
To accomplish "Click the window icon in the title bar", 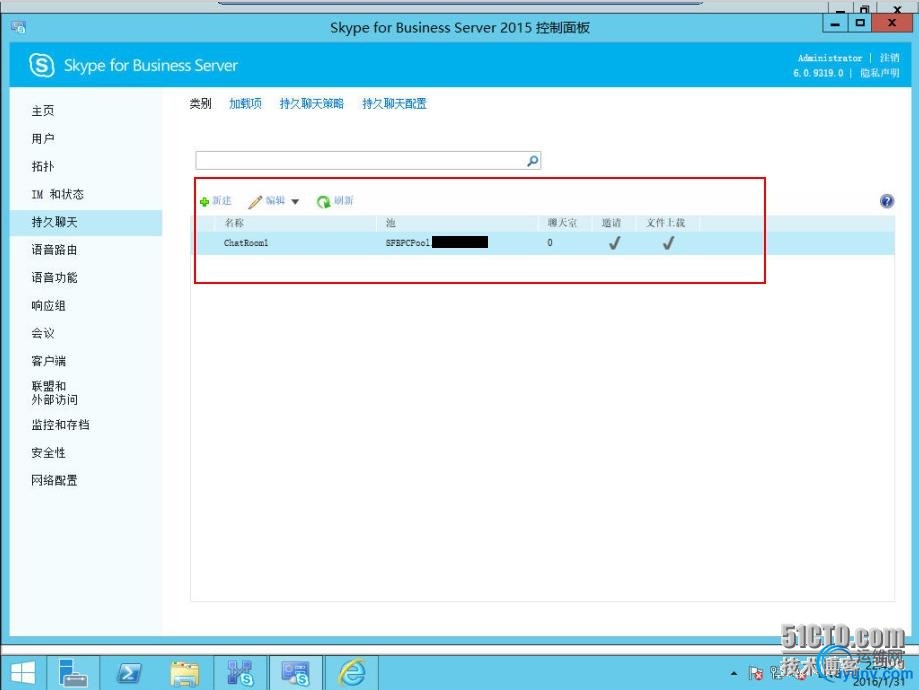I will (18, 27).
